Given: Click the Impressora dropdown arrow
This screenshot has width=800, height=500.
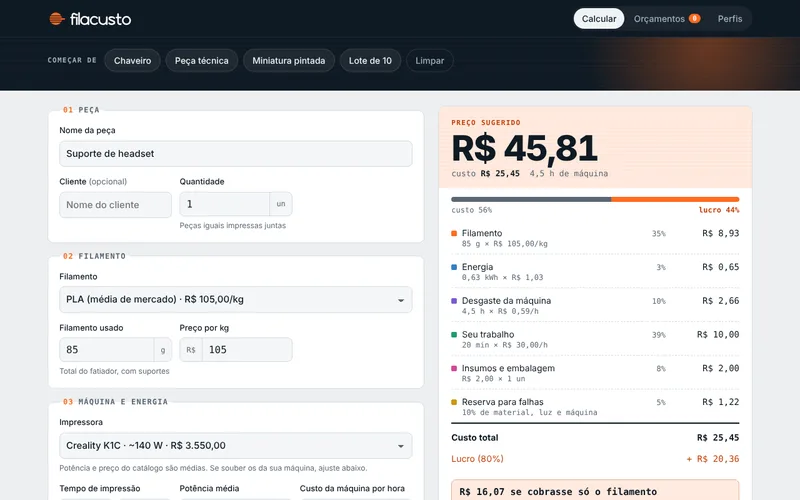Looking at the screenshot, I should [x=401, y=446].
